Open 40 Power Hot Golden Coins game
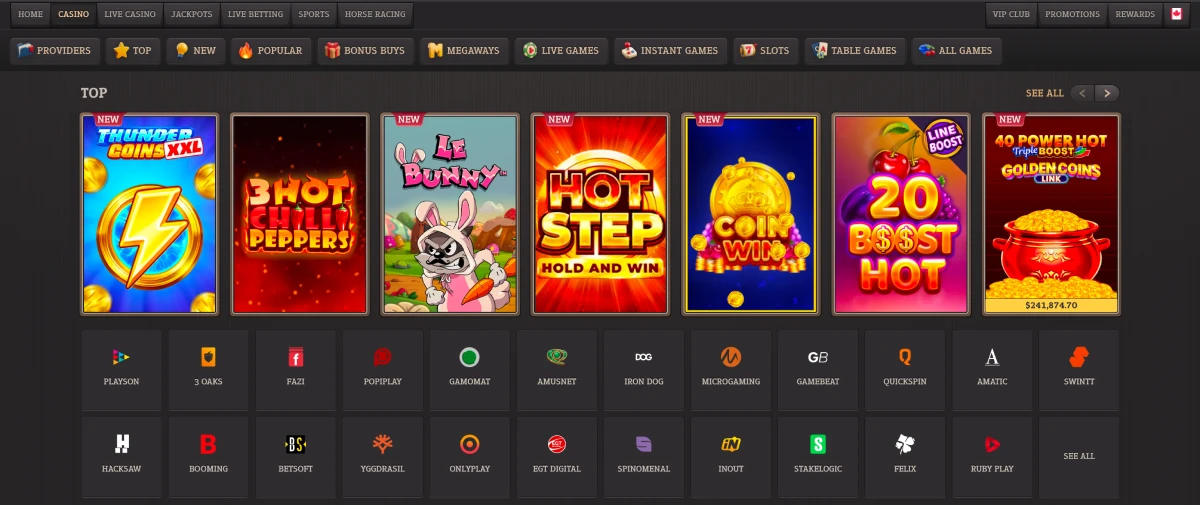The image size is (1200, 505). 1051,214
